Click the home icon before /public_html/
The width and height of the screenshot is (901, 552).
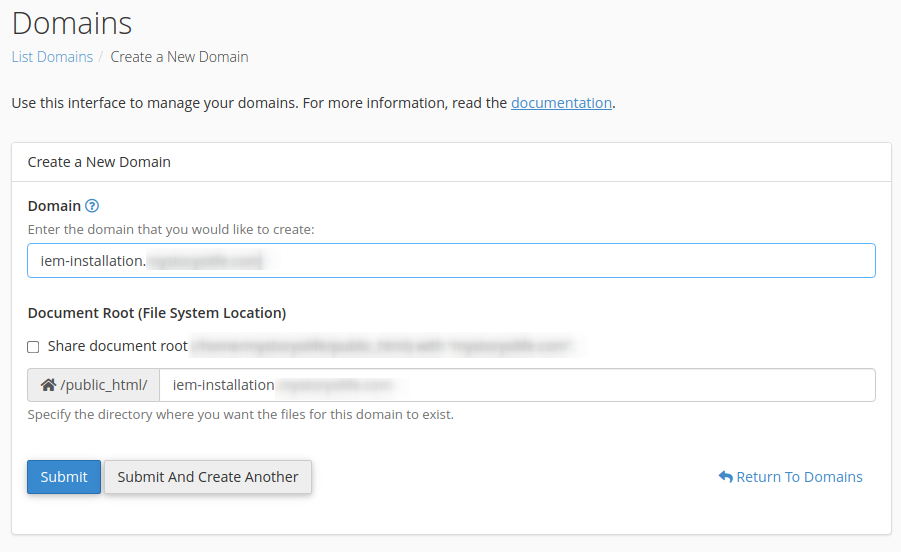pyautogui.click(x=48, y=385)
